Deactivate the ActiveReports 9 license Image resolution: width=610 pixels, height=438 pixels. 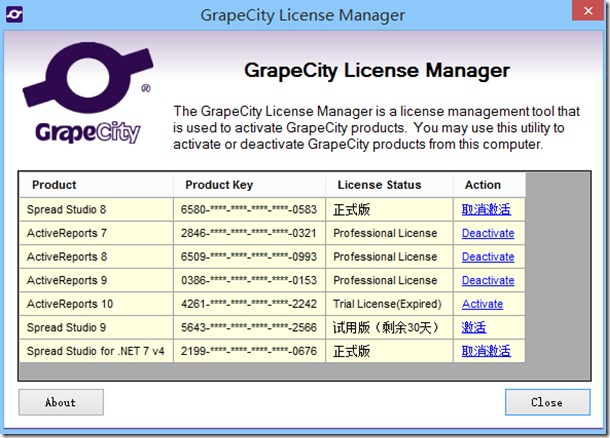click(488, 280)
